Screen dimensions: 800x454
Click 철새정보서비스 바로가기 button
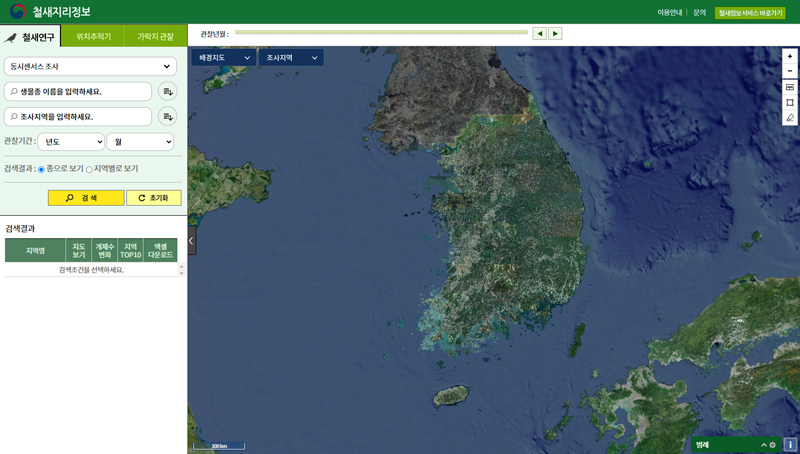click(x=750, y=13)
